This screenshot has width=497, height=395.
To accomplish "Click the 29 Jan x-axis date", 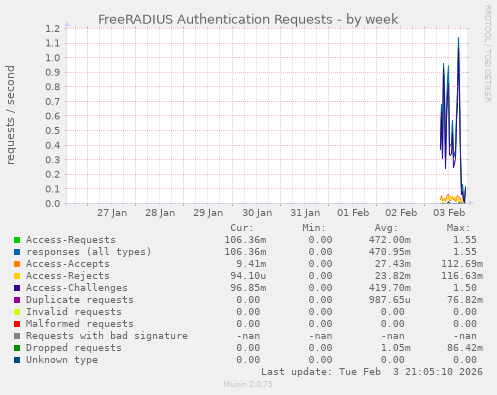I will [208, 213].
